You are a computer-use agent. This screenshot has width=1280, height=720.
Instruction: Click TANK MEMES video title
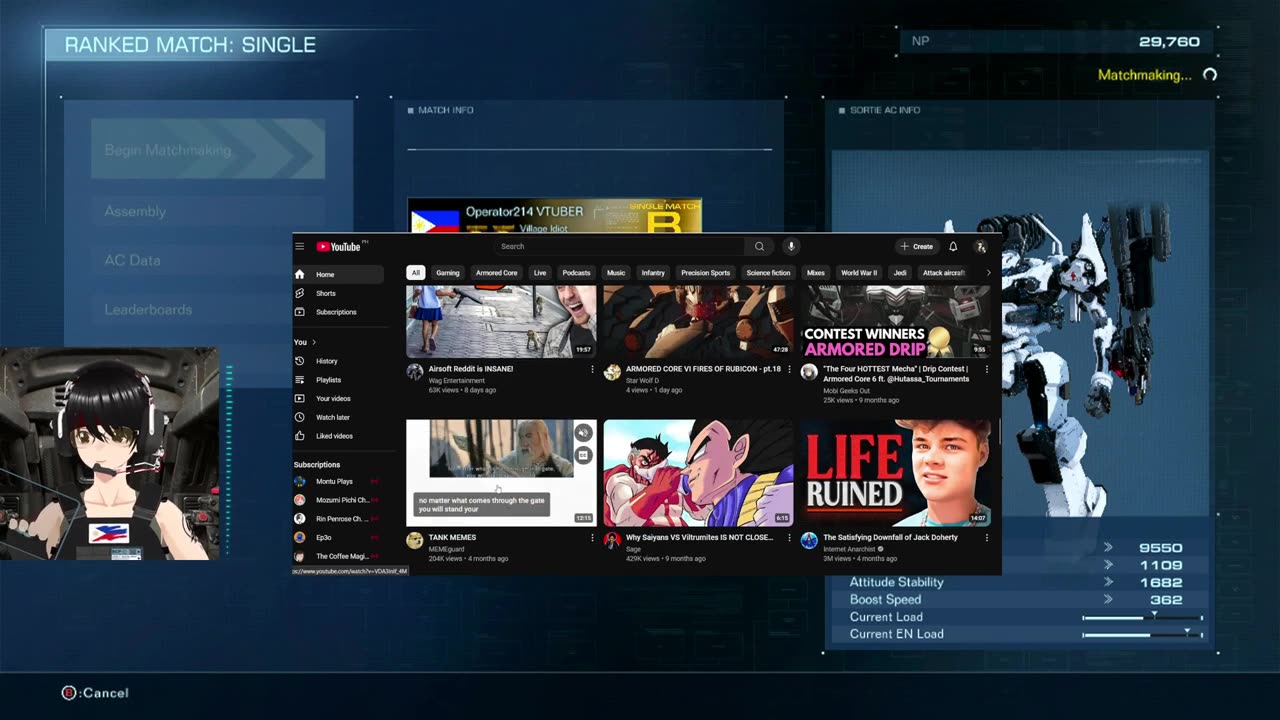coord(452,537)
